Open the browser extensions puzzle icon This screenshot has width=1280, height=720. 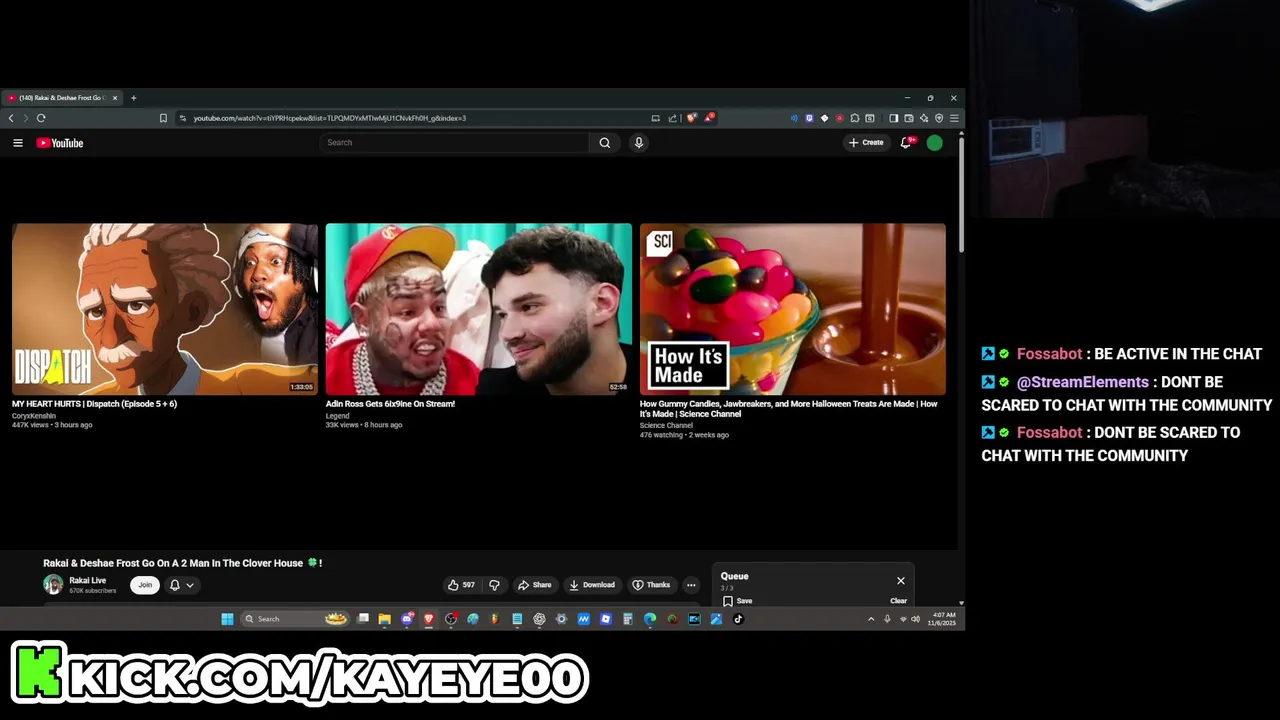pyautogui.click(x=855, y=118)
